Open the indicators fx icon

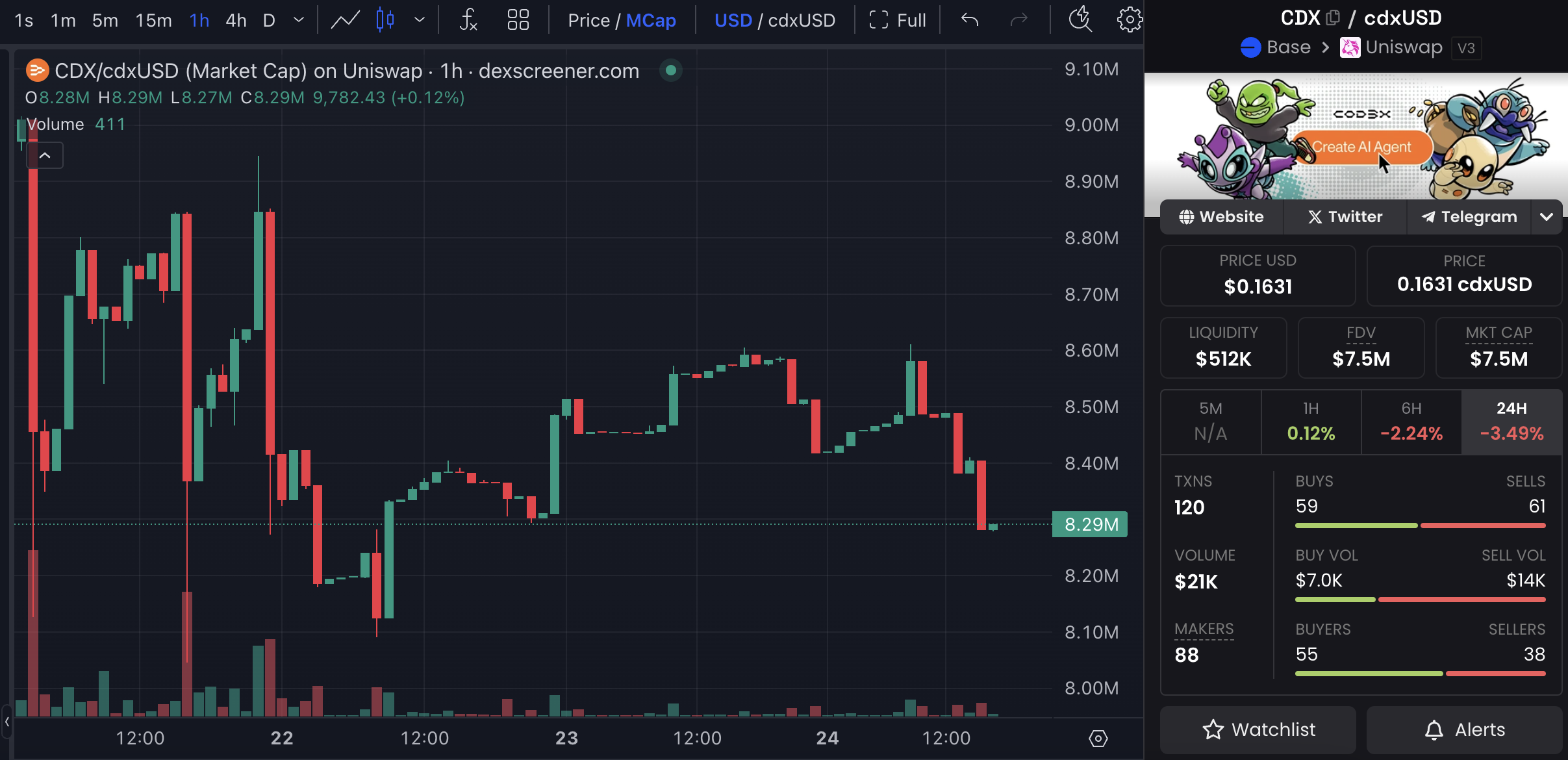[468, 20]
